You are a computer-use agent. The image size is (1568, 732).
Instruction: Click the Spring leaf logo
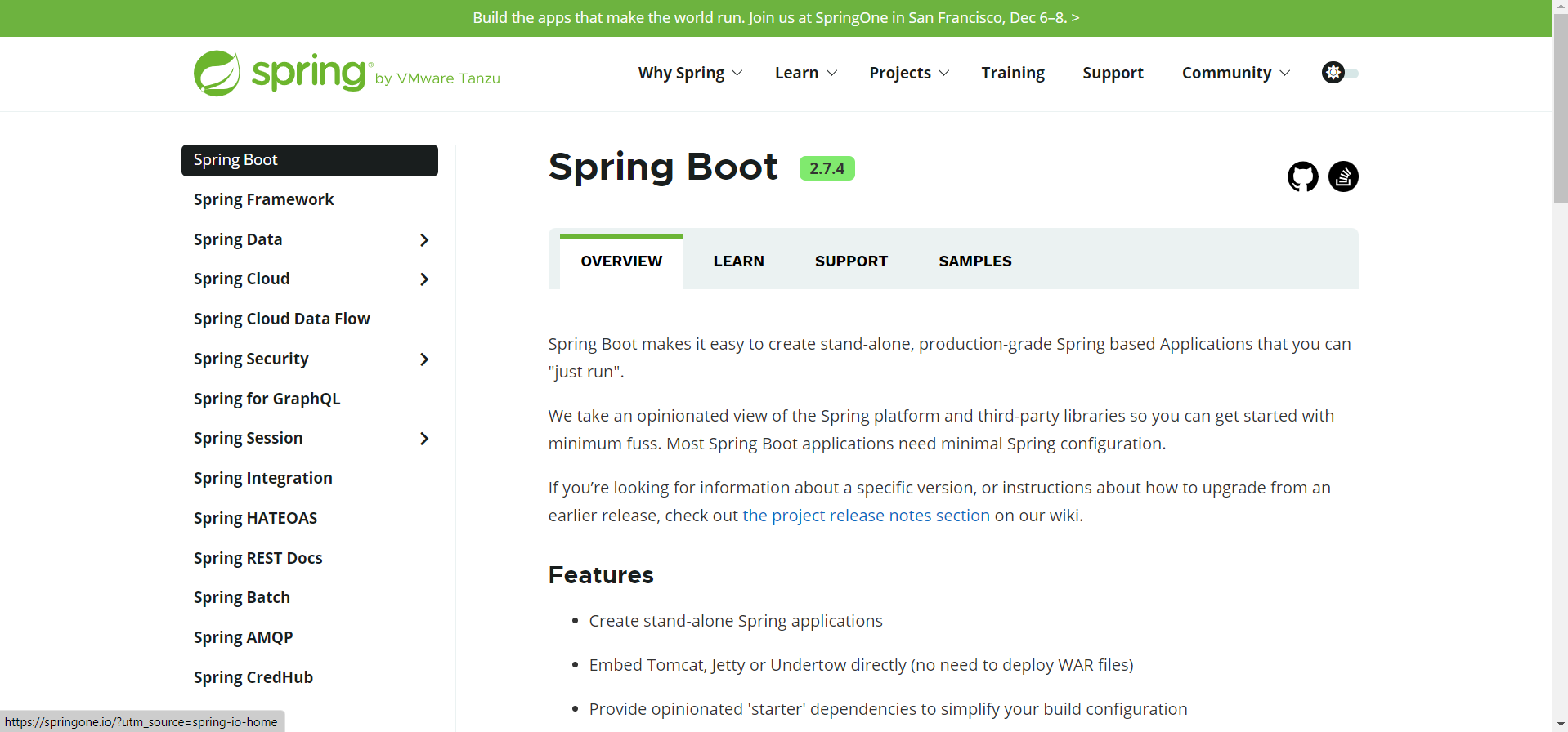[217, 74]
